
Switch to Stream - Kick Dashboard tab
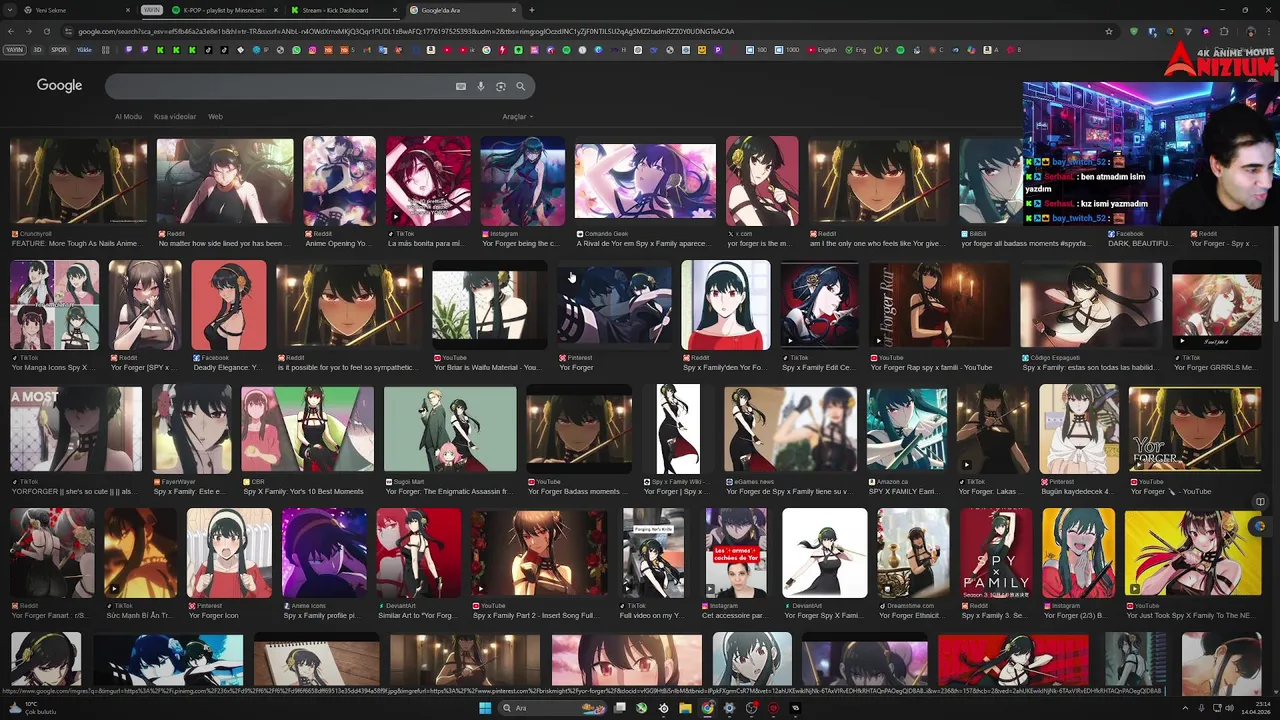point(340,10)
